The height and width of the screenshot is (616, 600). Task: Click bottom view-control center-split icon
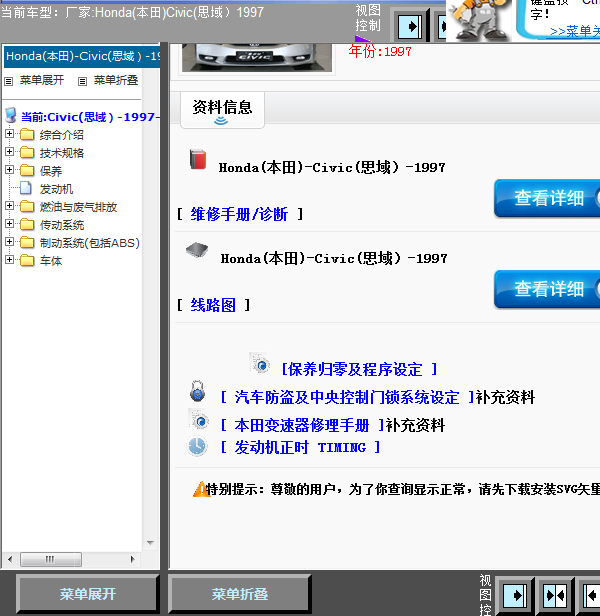(x=555, y=596)
